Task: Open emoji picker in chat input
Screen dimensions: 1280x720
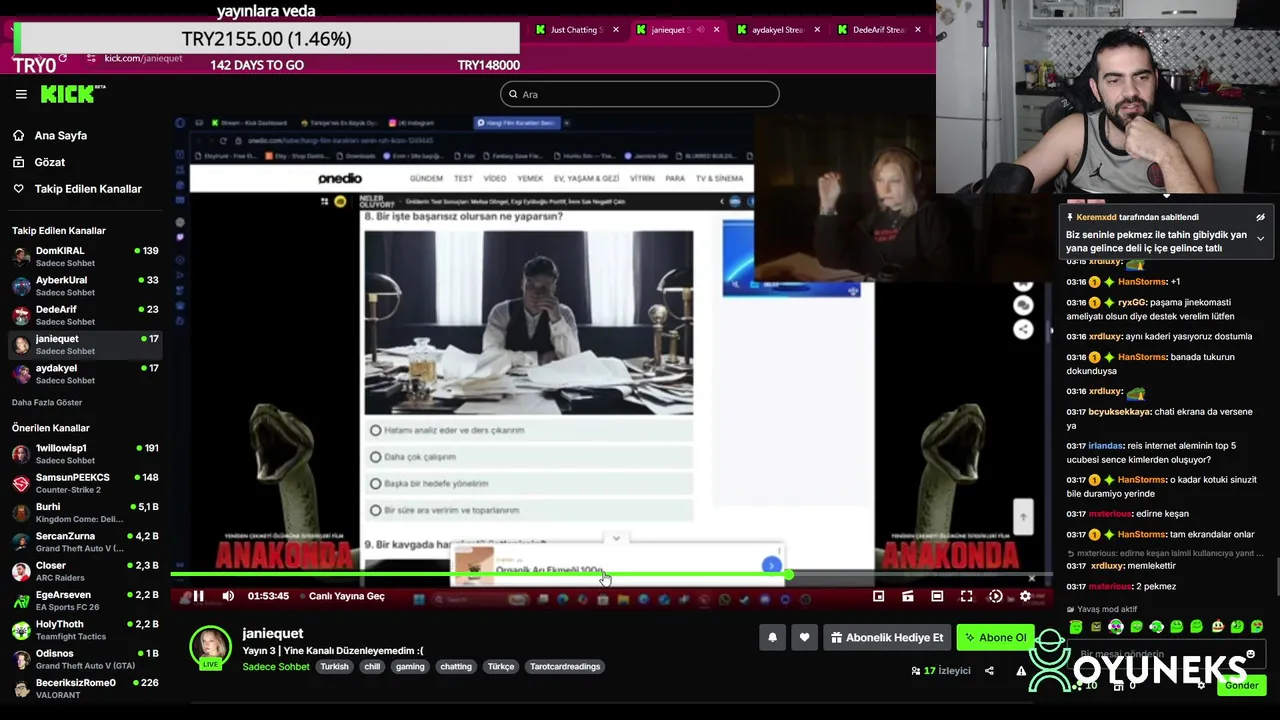Action: tap(1250, 655)
